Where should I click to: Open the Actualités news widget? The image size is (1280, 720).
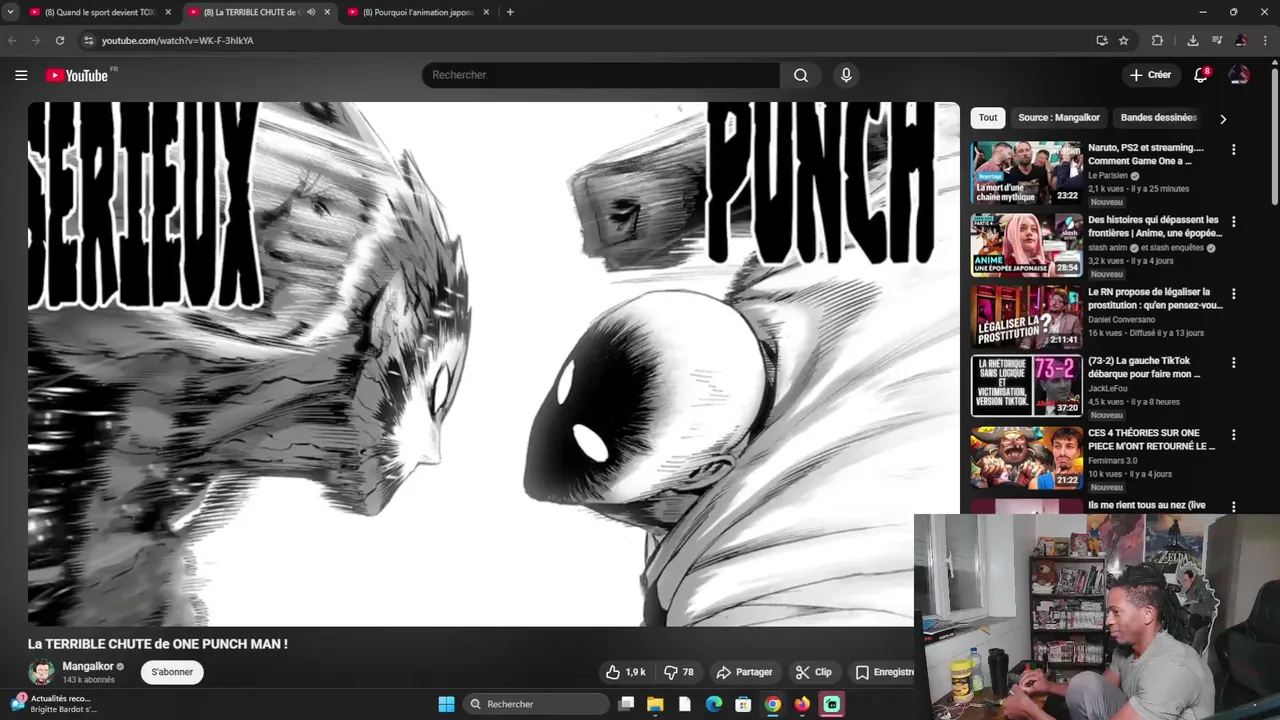click(x=55, y=704)
